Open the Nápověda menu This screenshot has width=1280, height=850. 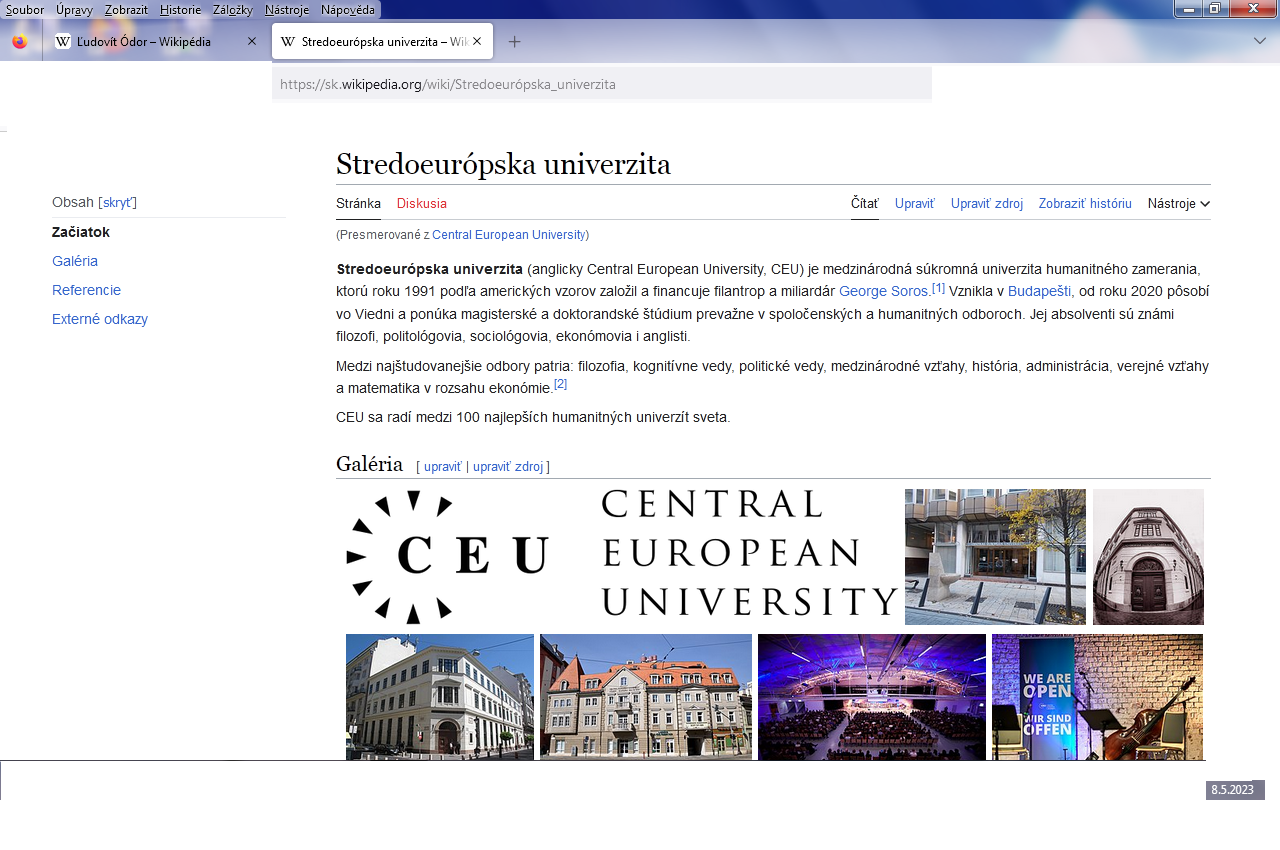(x=348, y=10)
